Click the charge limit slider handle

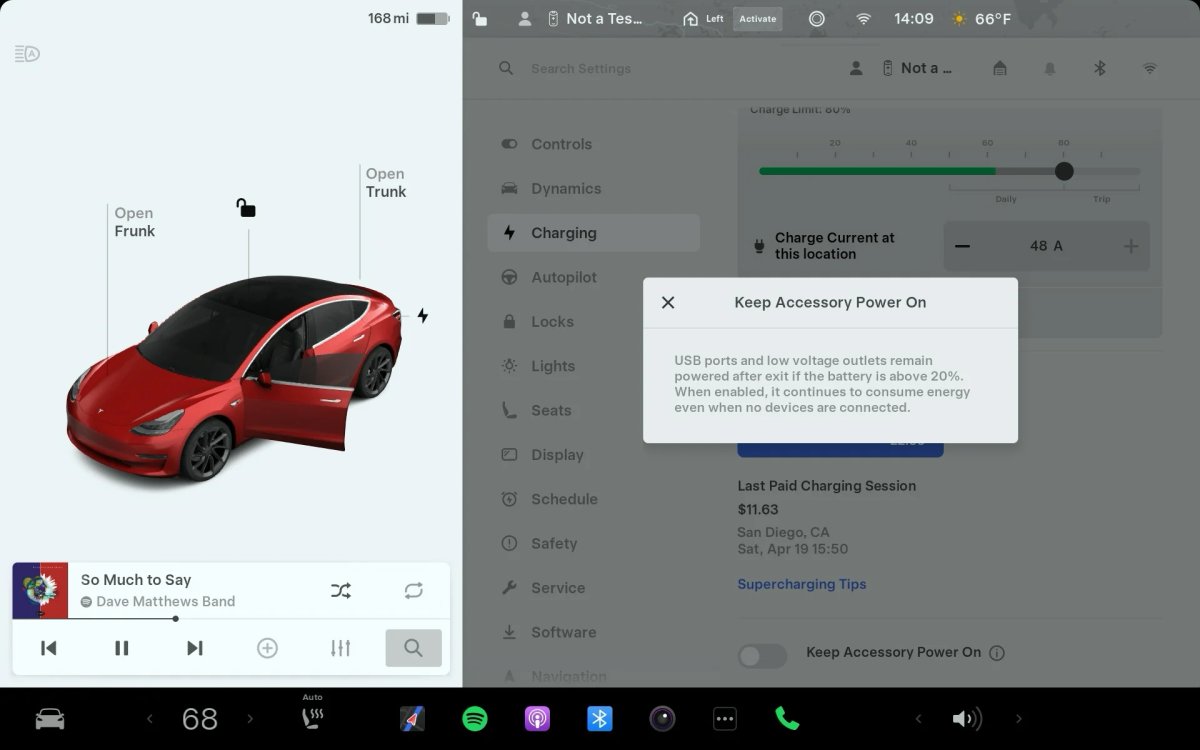click(x=1064, y=171)
